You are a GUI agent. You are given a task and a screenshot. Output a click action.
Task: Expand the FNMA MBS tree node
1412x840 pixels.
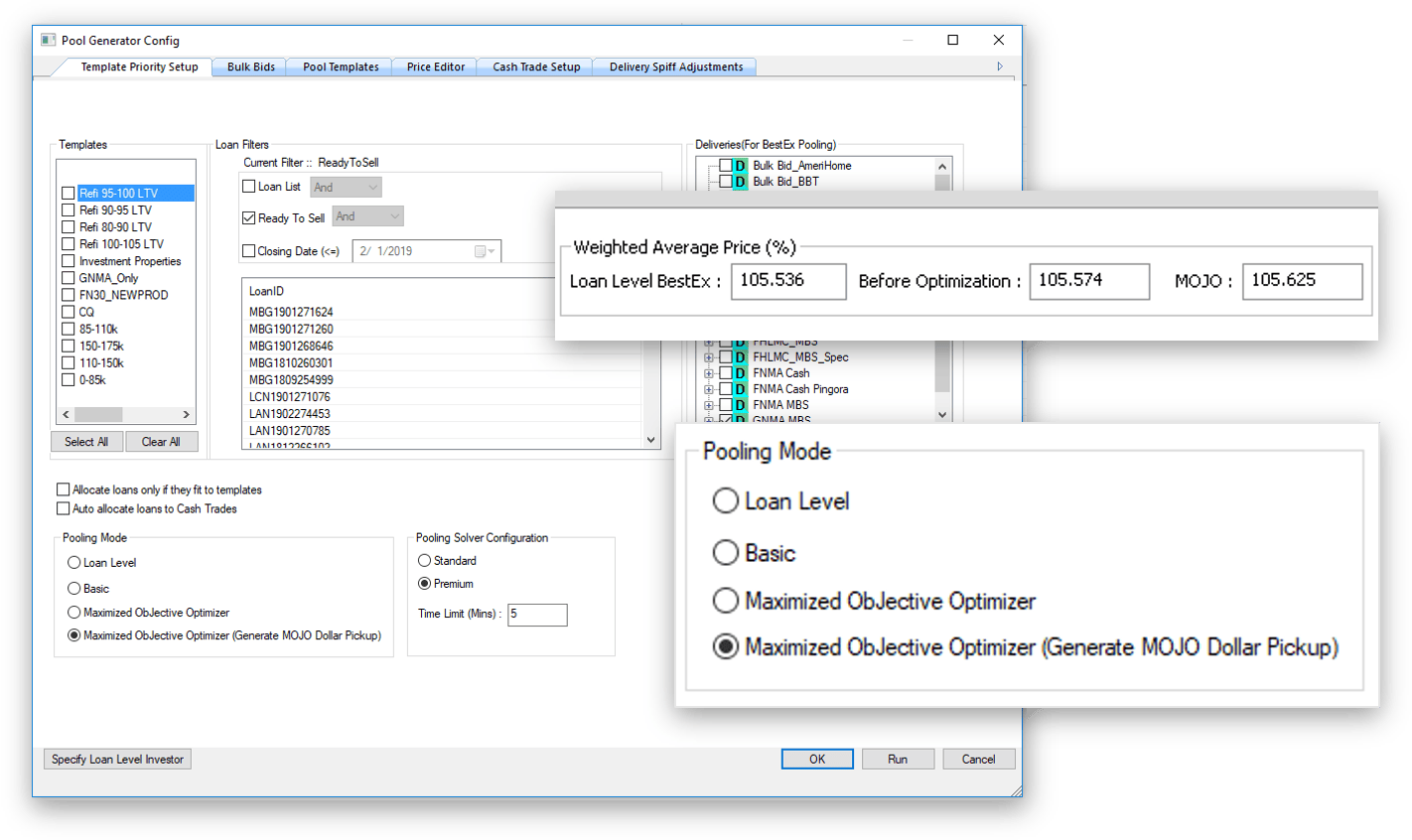pos(709,405)
